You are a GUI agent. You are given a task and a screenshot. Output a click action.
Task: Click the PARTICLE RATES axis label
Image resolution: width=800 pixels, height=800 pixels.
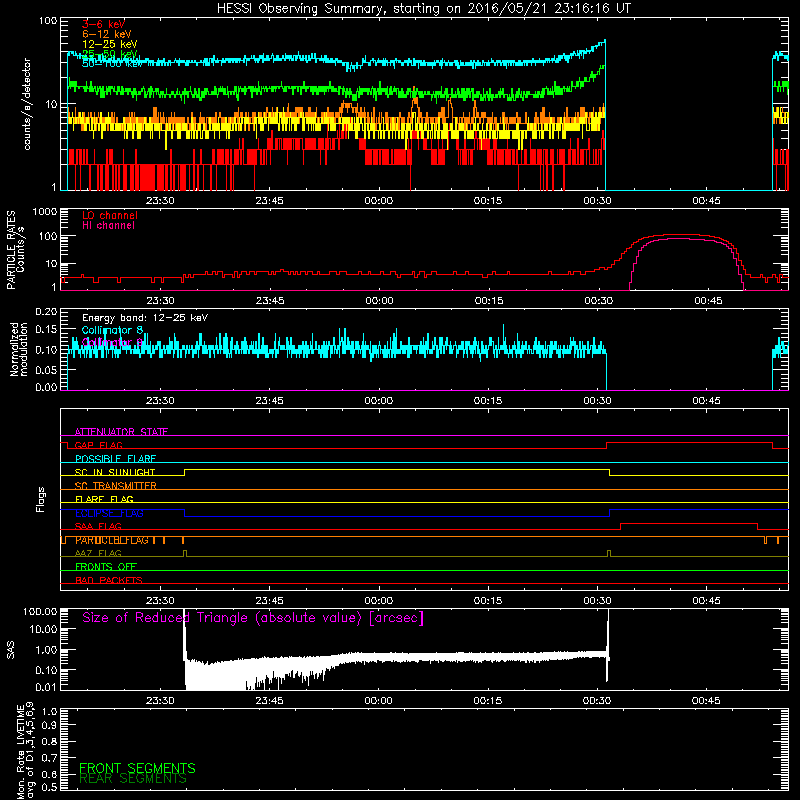coord(11,249)
